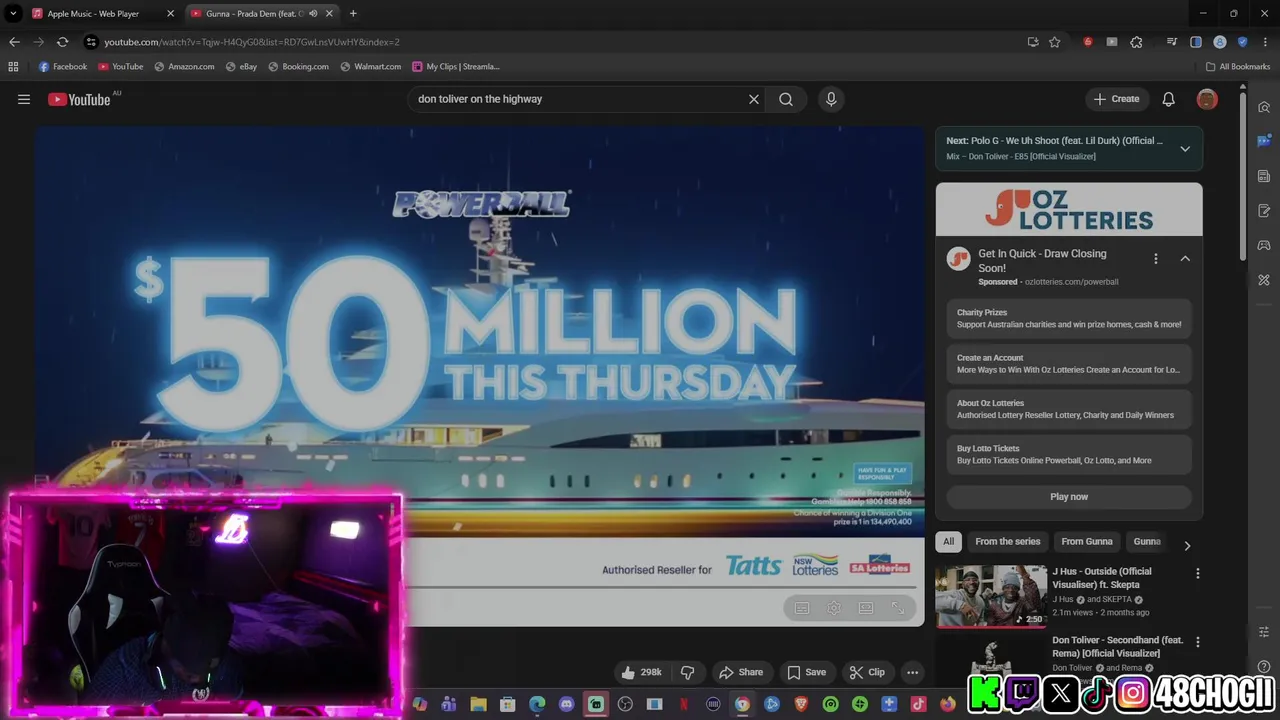Save the video to a playlist
Viewport: 1280px width, 720px height.
[x=806, y=672]
